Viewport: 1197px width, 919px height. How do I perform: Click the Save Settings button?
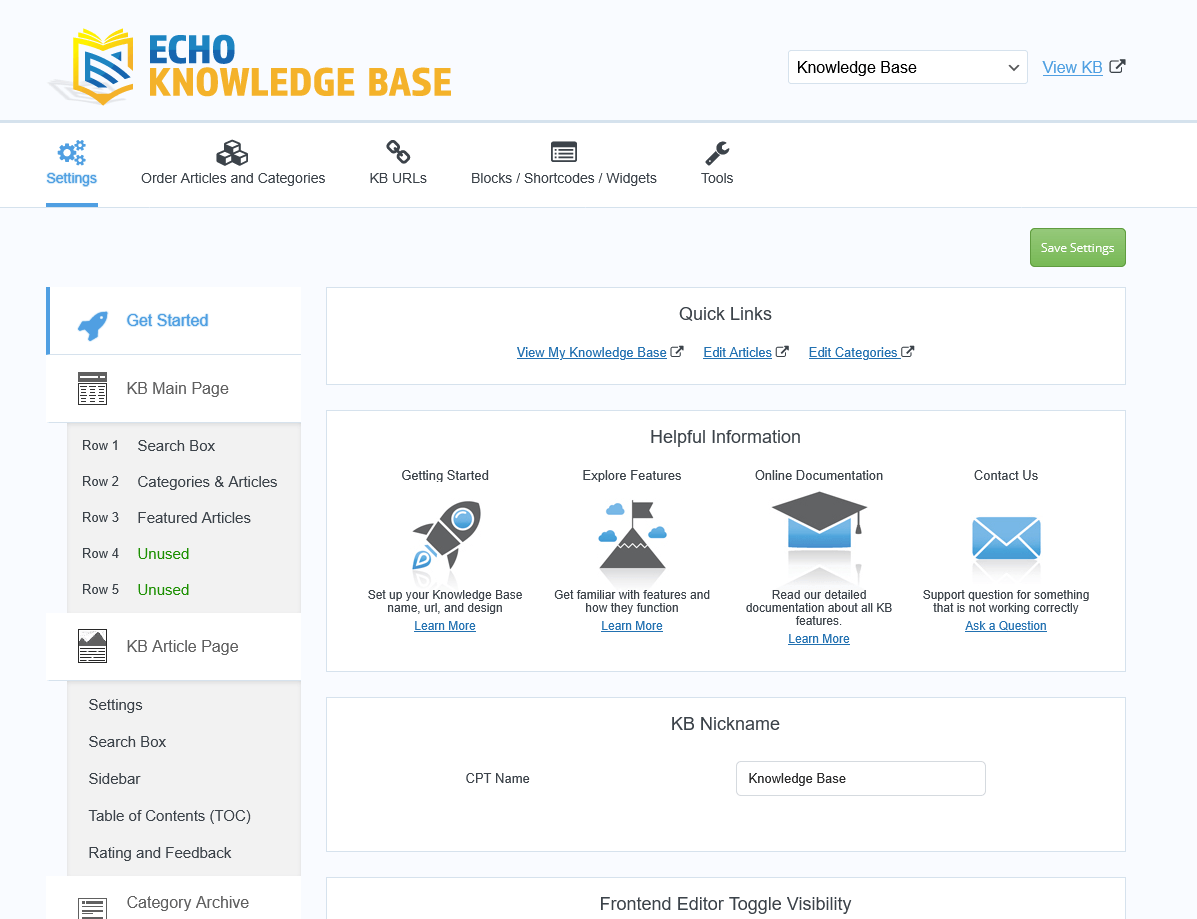[1077, 247]
